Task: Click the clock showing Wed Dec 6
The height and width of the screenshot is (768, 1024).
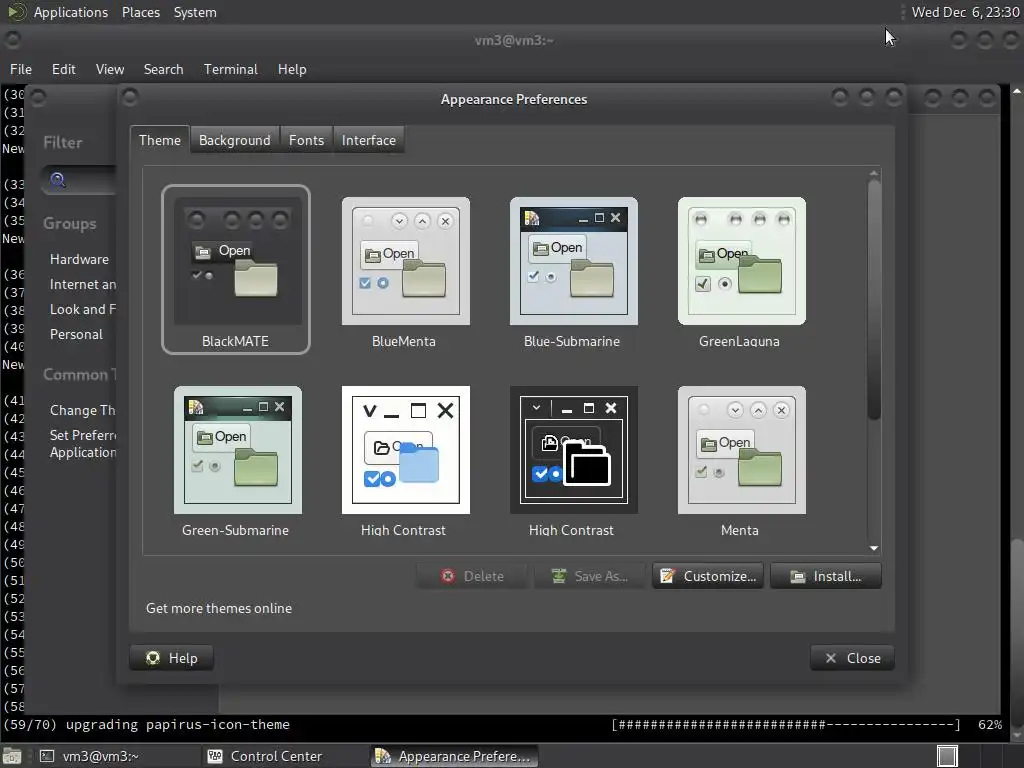Action: [965, 12]
